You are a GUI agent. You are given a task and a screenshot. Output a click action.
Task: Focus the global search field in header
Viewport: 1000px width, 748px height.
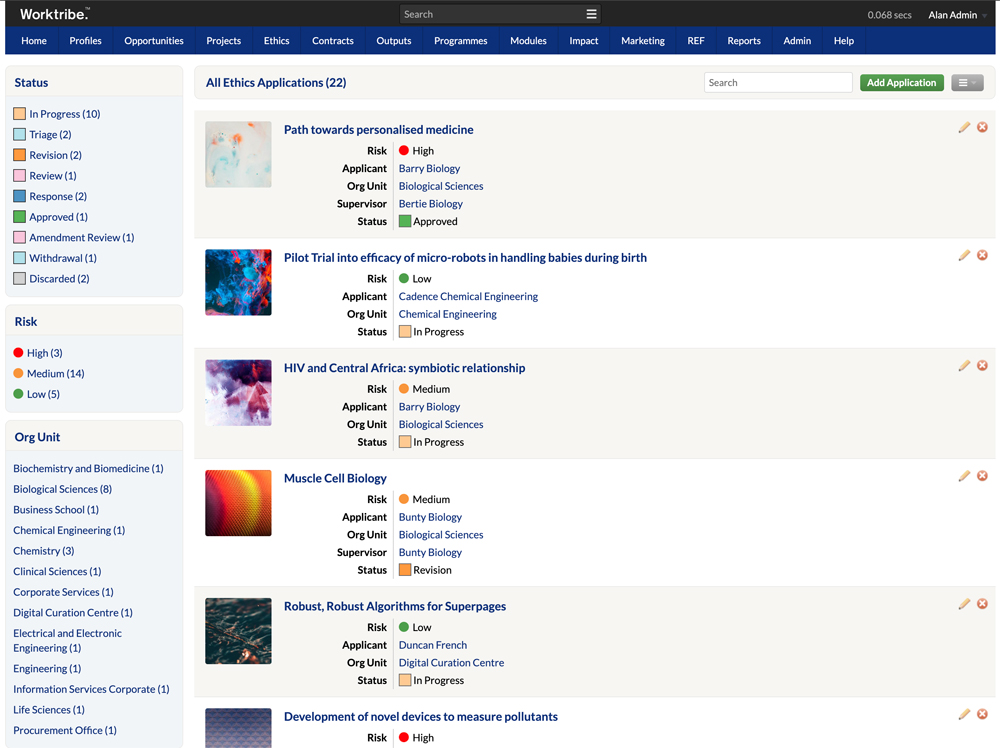pos(491,14)
